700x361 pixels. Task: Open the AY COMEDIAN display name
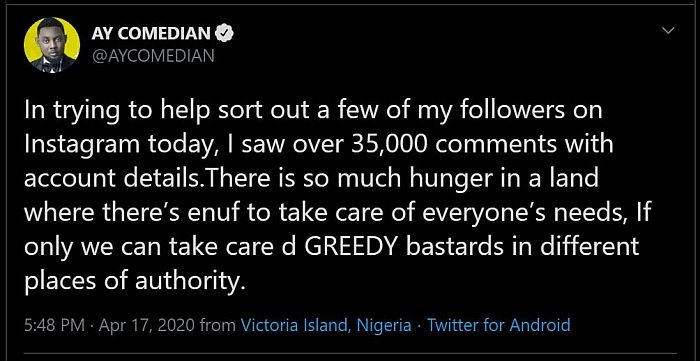tap(151, 33)
